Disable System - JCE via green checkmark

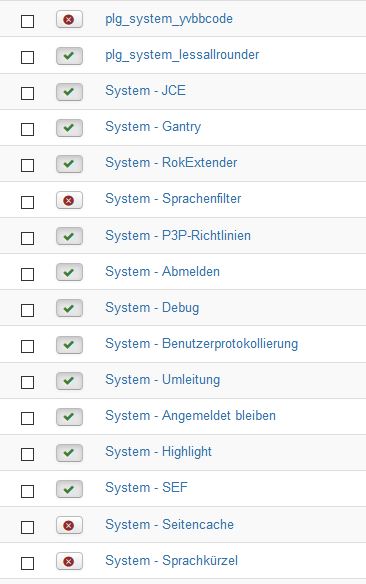pos(69,92)
